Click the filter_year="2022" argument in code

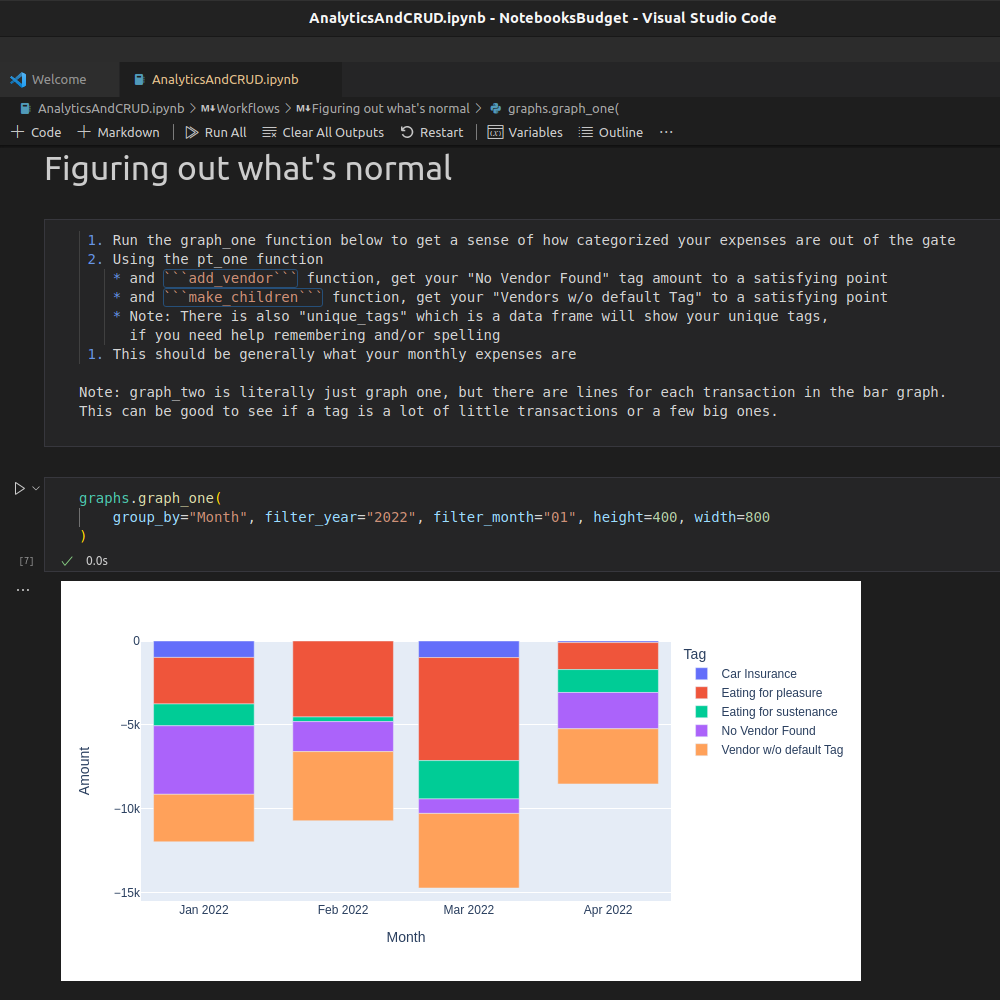(340, 517)
